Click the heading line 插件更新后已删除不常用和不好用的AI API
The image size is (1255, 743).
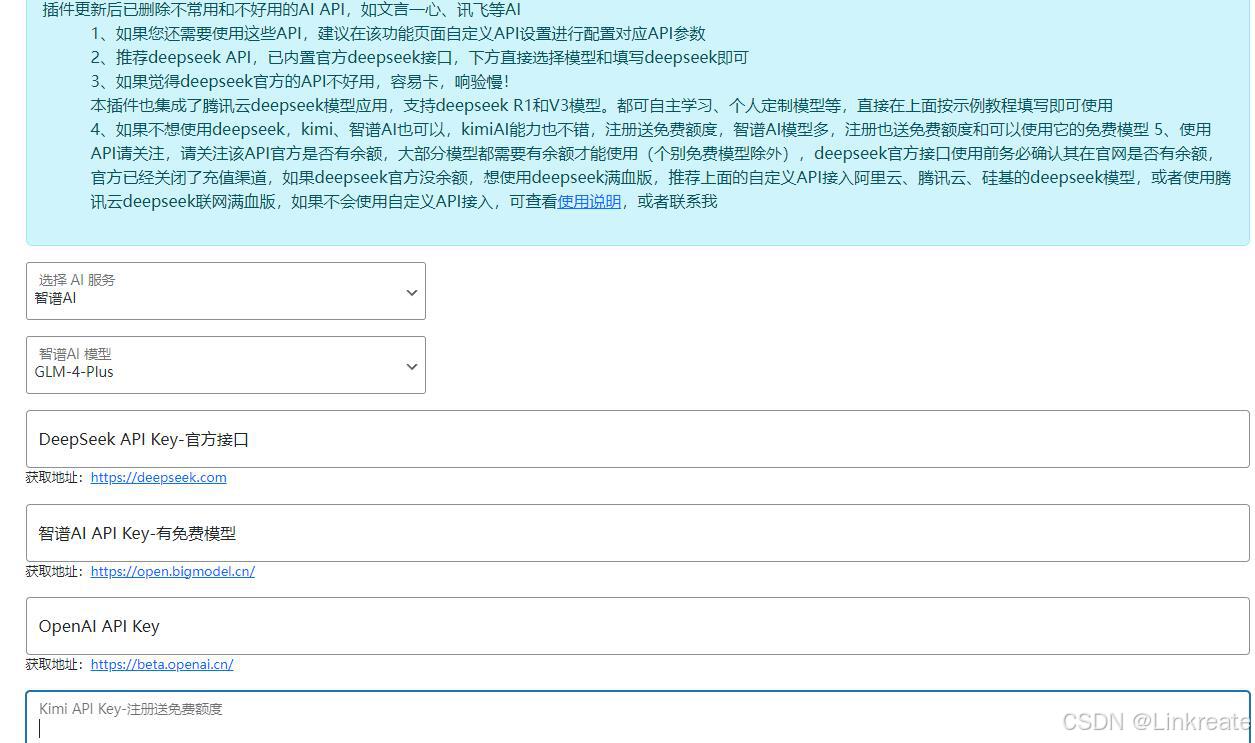click(281, 10)
